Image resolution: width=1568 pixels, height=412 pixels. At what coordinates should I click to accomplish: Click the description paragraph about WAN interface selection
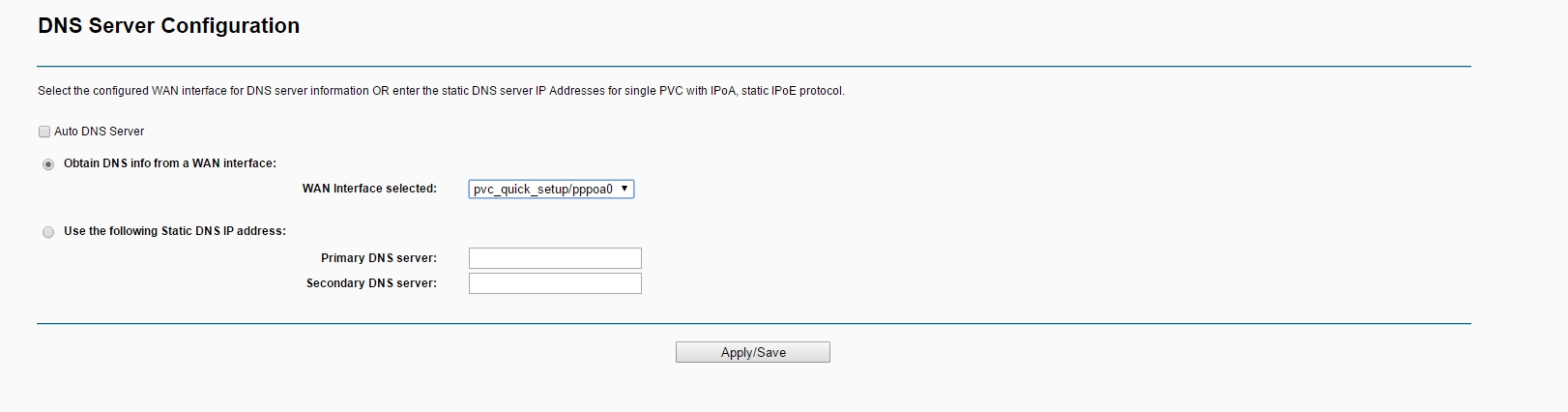pos(441,91)
